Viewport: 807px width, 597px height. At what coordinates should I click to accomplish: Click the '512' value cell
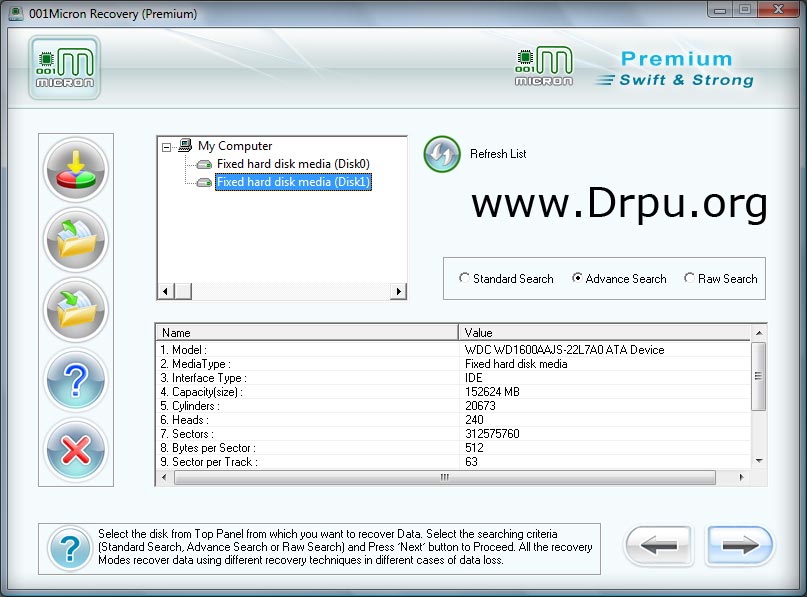click(474, 448)
